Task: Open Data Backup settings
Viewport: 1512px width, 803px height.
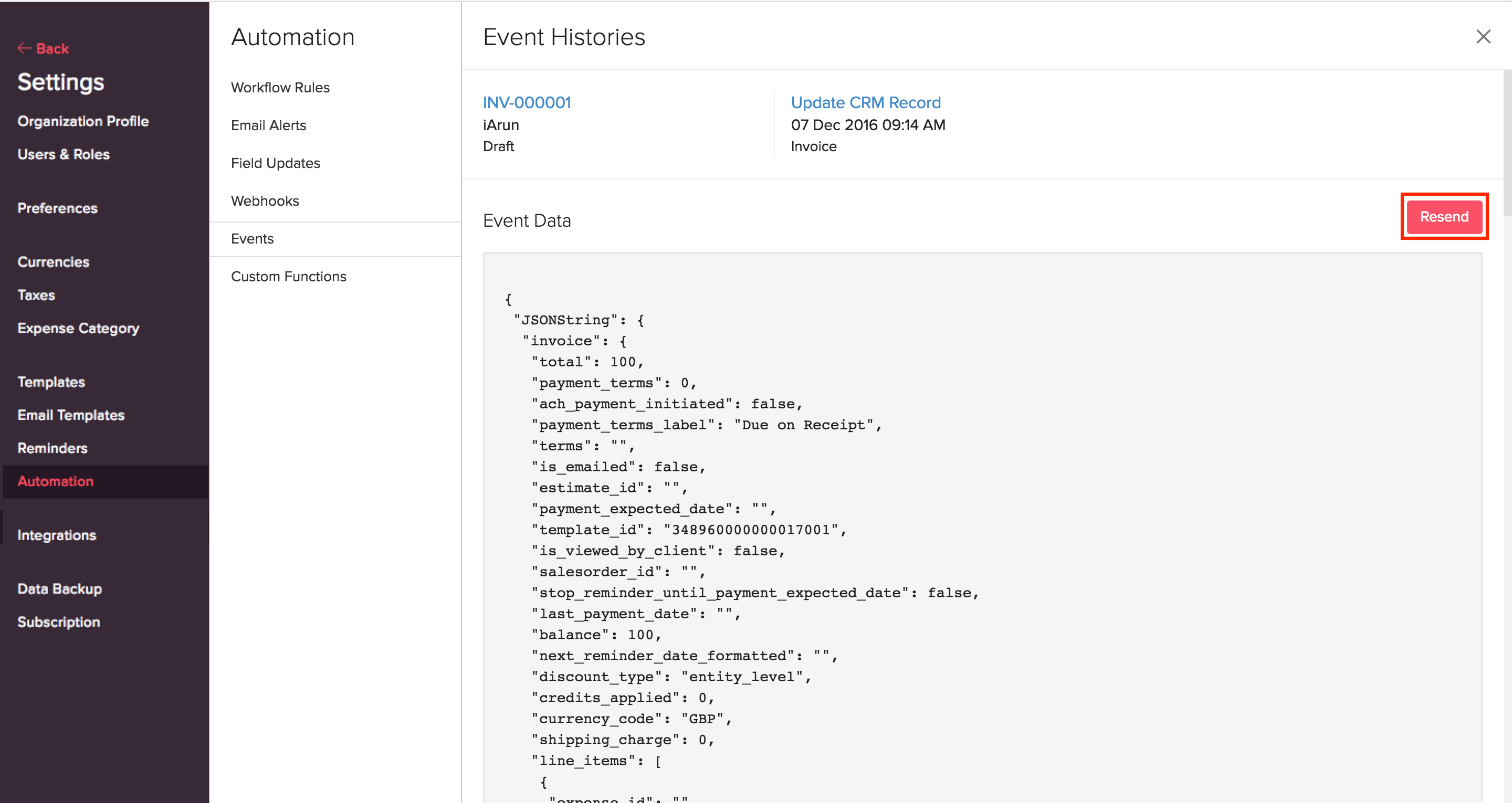Action: tap(59, 588)
